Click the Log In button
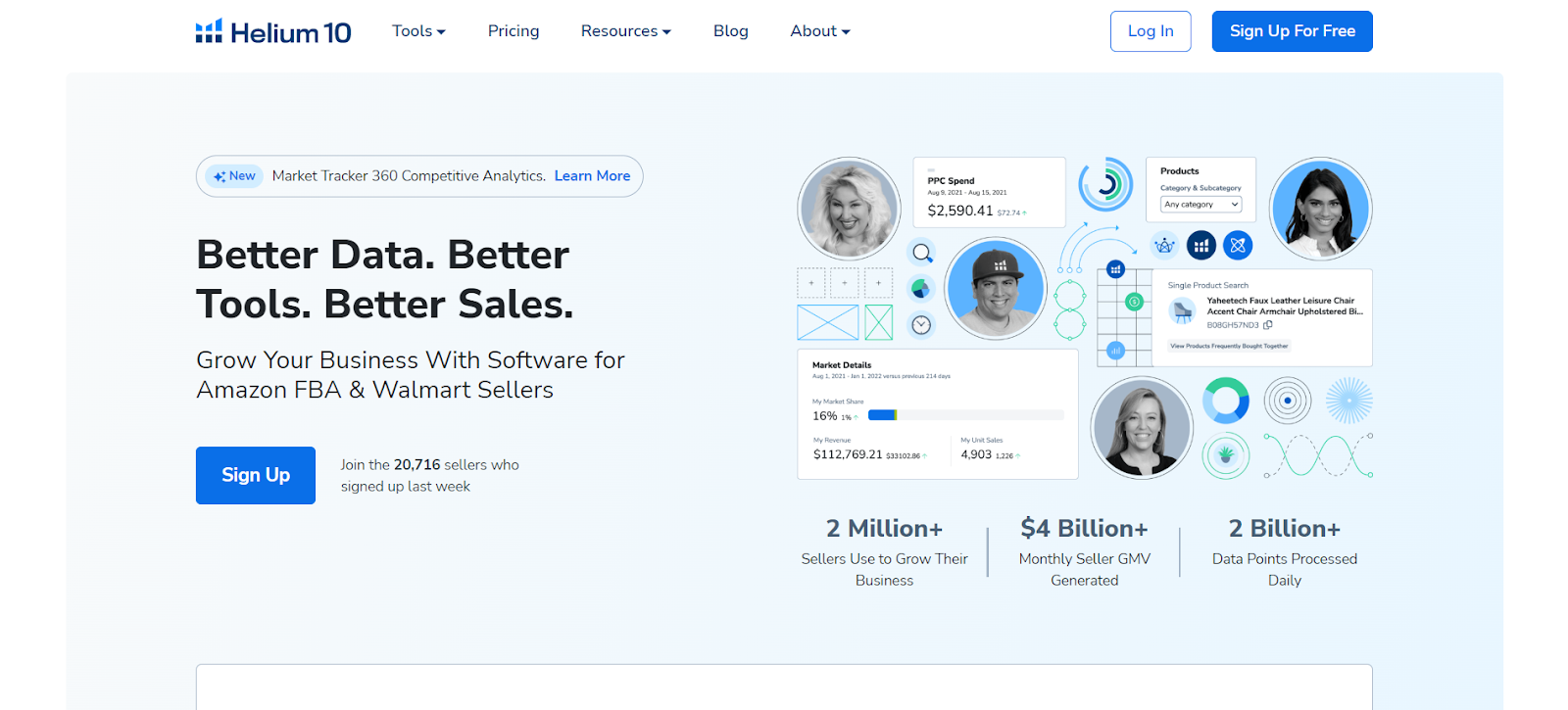This screenshot has width=1568, height=710. [1151, 31]
